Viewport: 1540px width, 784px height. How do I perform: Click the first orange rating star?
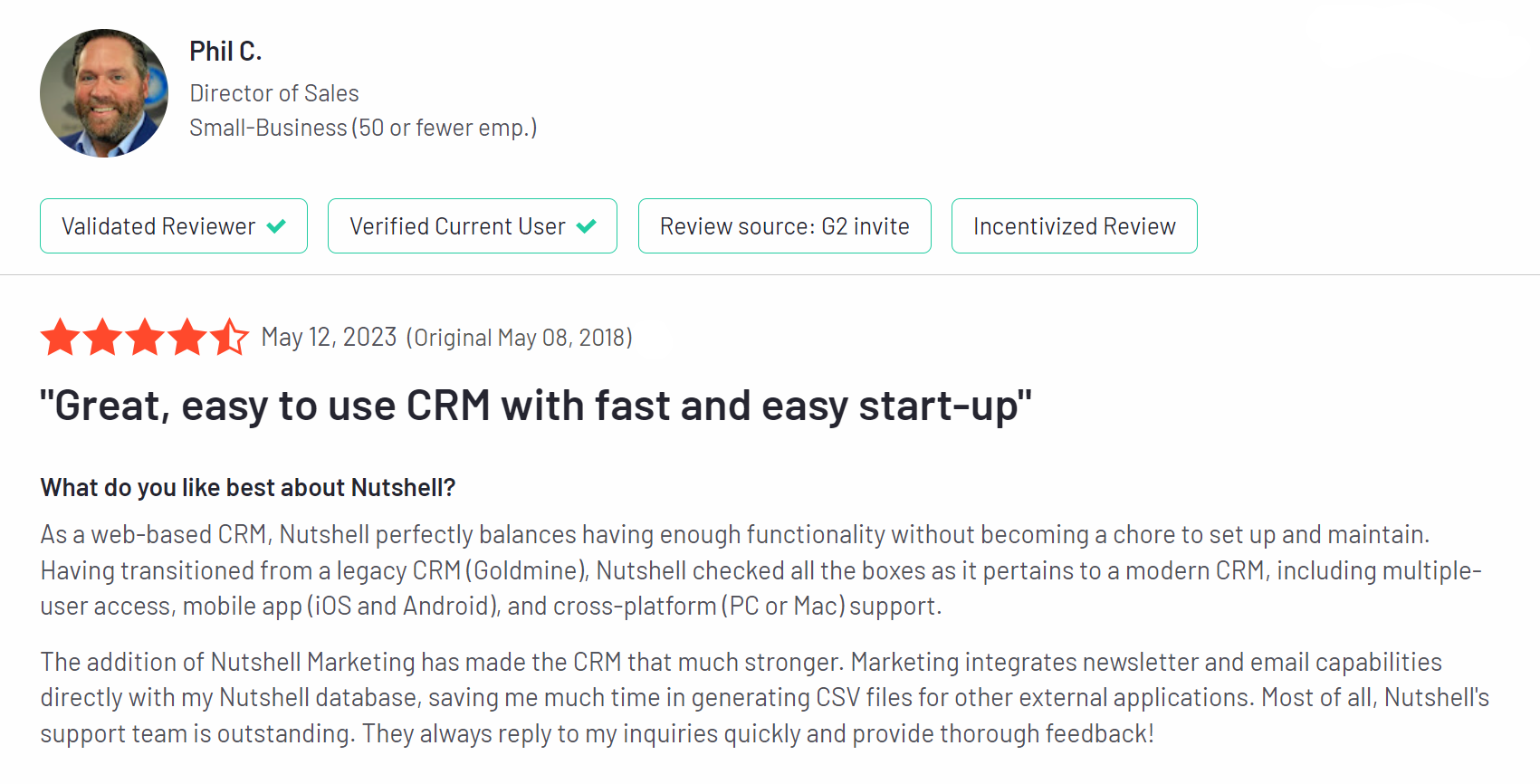pos(61,337)
